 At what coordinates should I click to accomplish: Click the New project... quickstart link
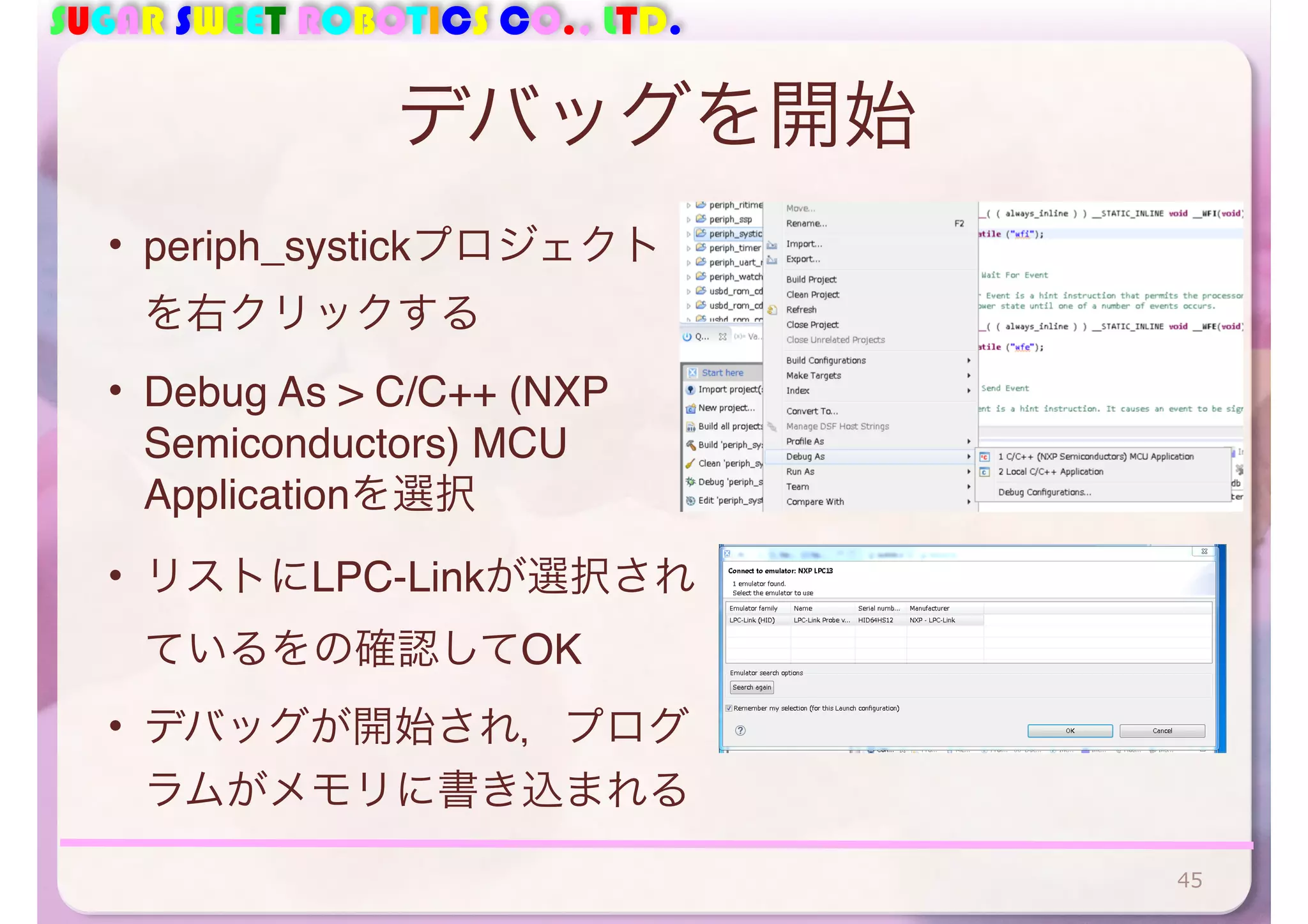[x=726, y=408]
